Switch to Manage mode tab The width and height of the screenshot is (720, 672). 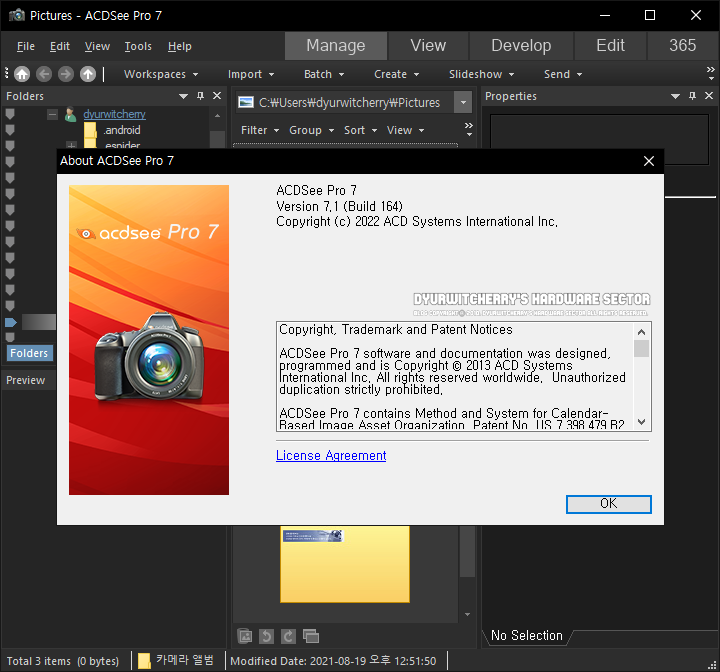[x=336, y=45]
